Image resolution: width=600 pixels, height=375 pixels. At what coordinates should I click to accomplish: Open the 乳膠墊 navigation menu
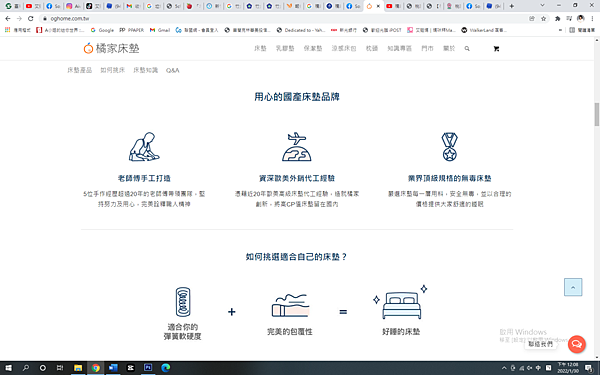pyautogui.click(x=285, y=49)
